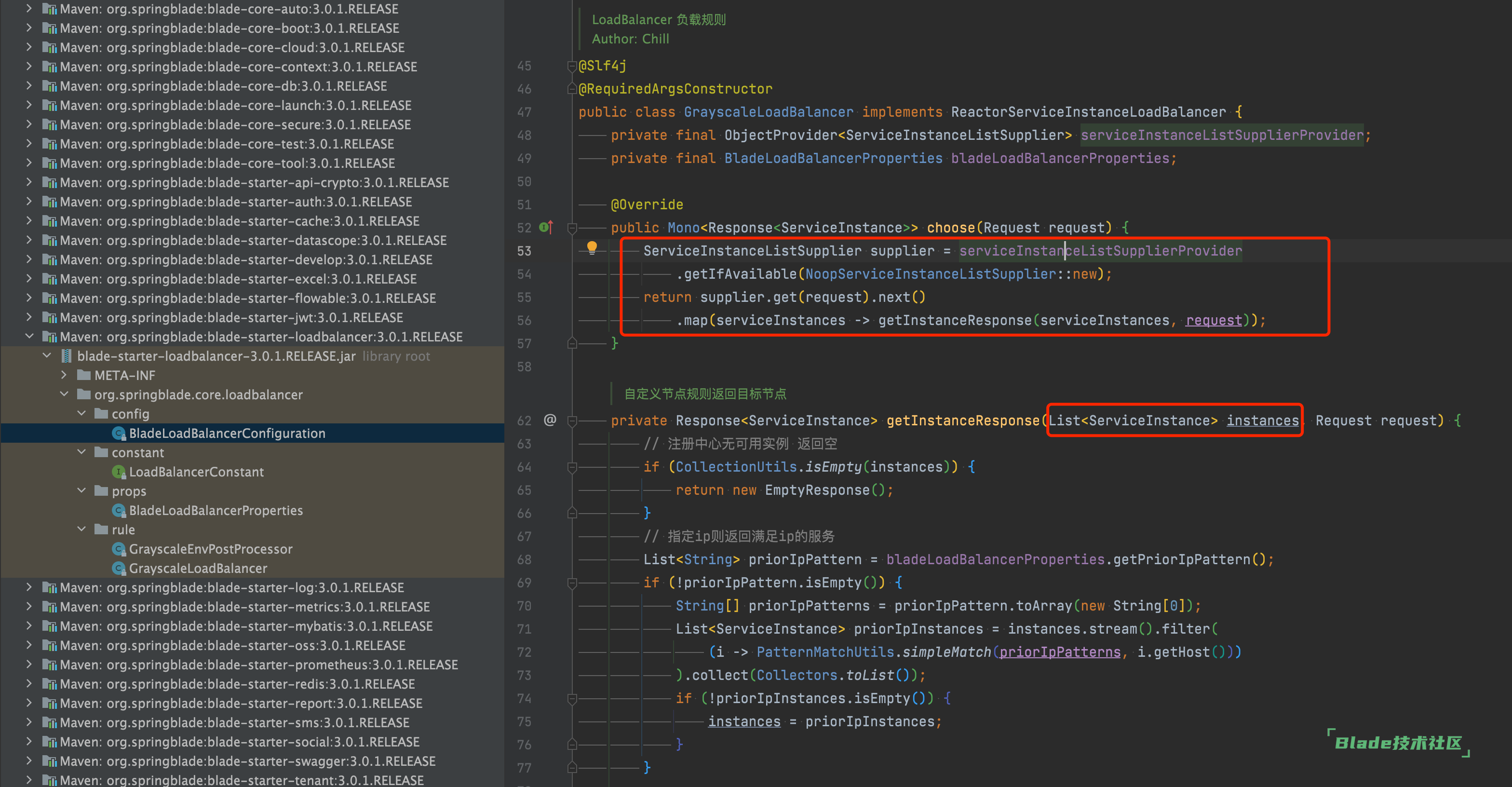The height and width of the screenshot is (787, 1512).
Task: Select the LoadBalancerConstant interface icon
Action: coord(119,472)
